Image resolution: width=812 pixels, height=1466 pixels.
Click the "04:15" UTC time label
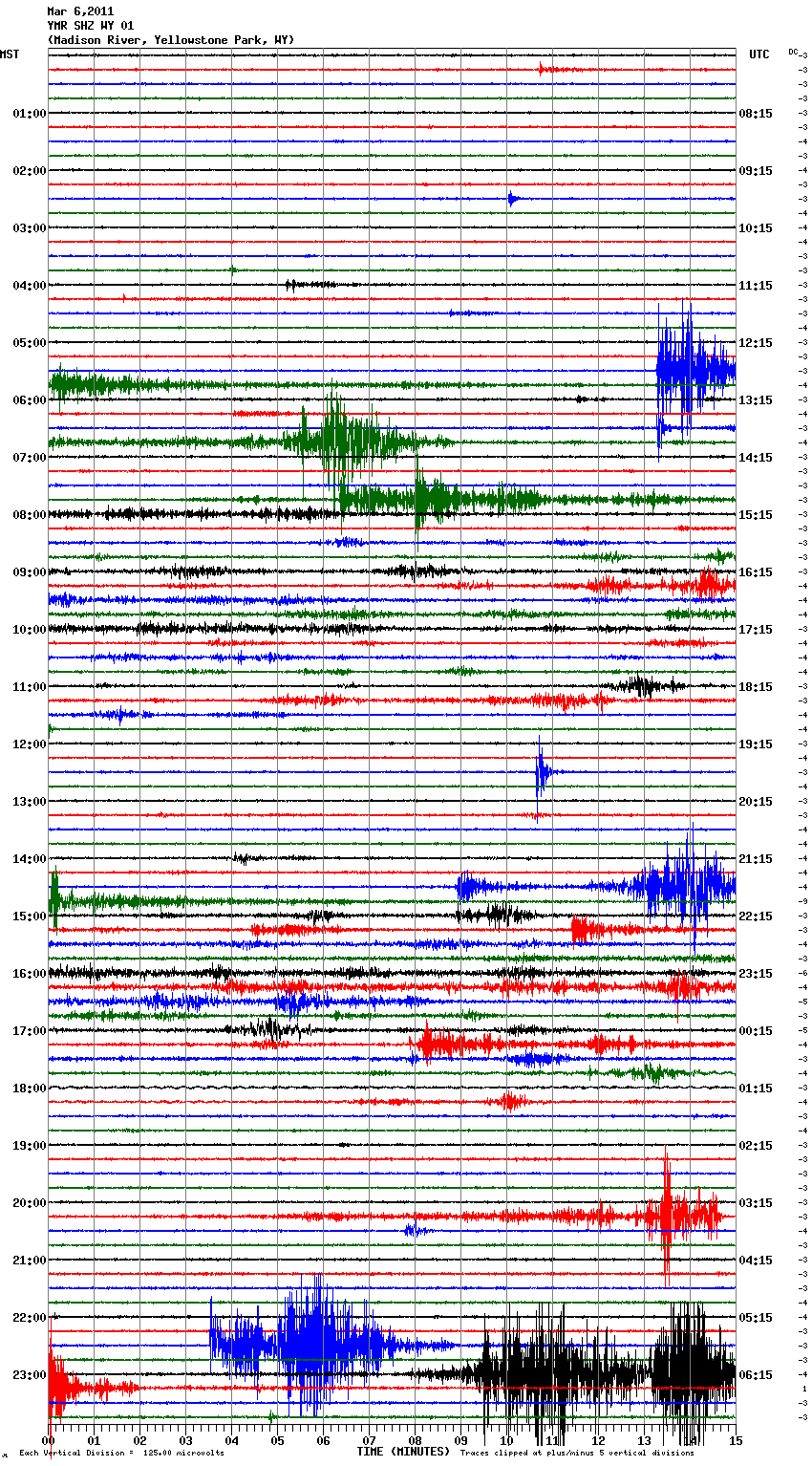[x=756, y=1261]
